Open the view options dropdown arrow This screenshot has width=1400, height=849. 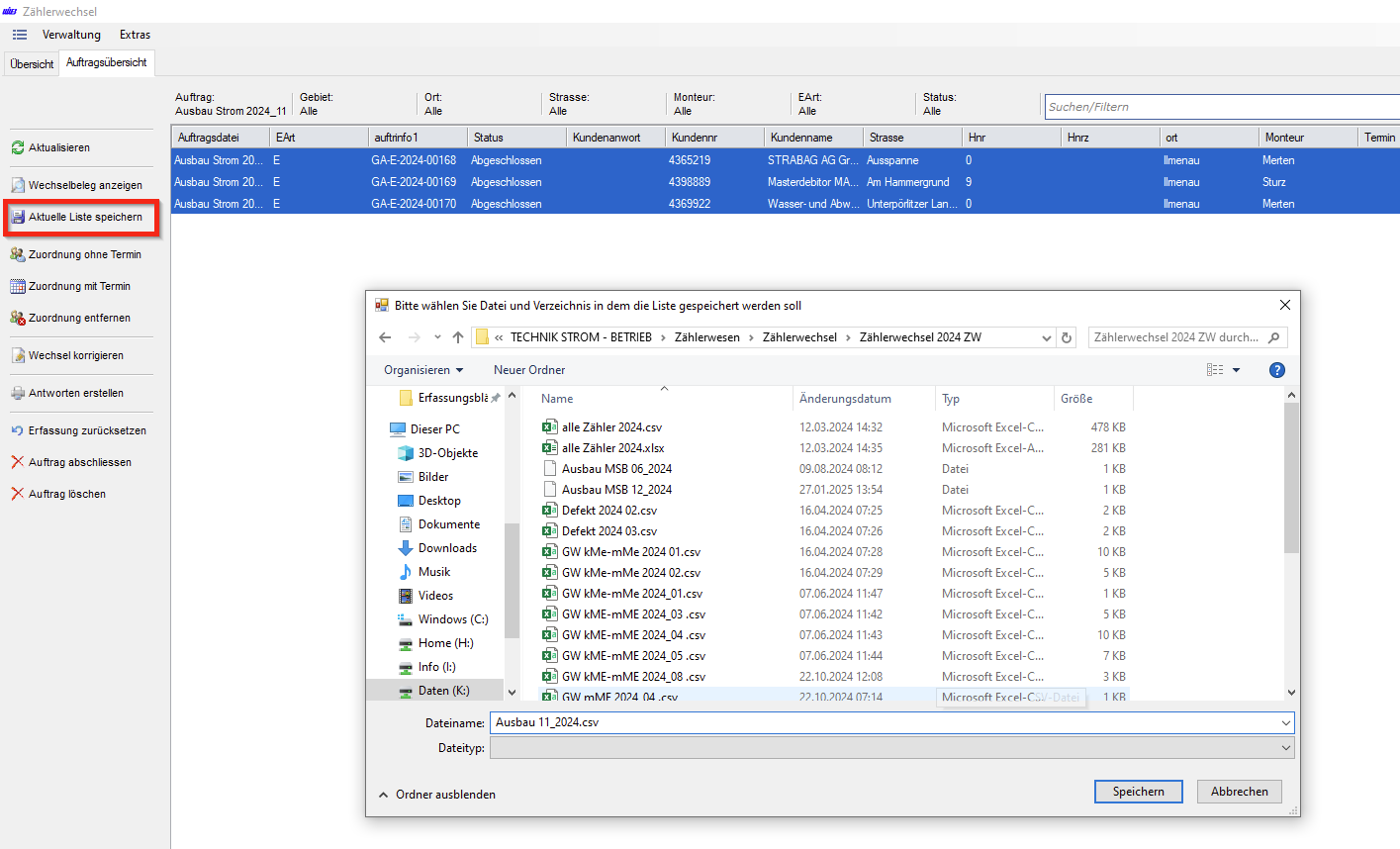pyautogui.click(x=1236, y=370)
